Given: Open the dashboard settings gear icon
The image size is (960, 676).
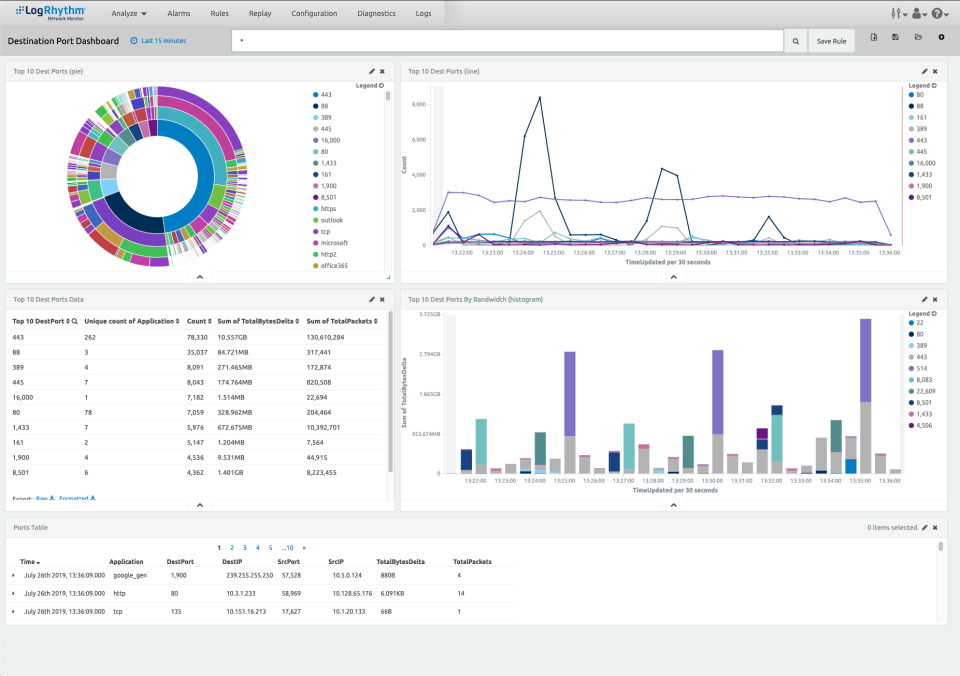Looking at the screenshot, I should [x=942, y=38].
